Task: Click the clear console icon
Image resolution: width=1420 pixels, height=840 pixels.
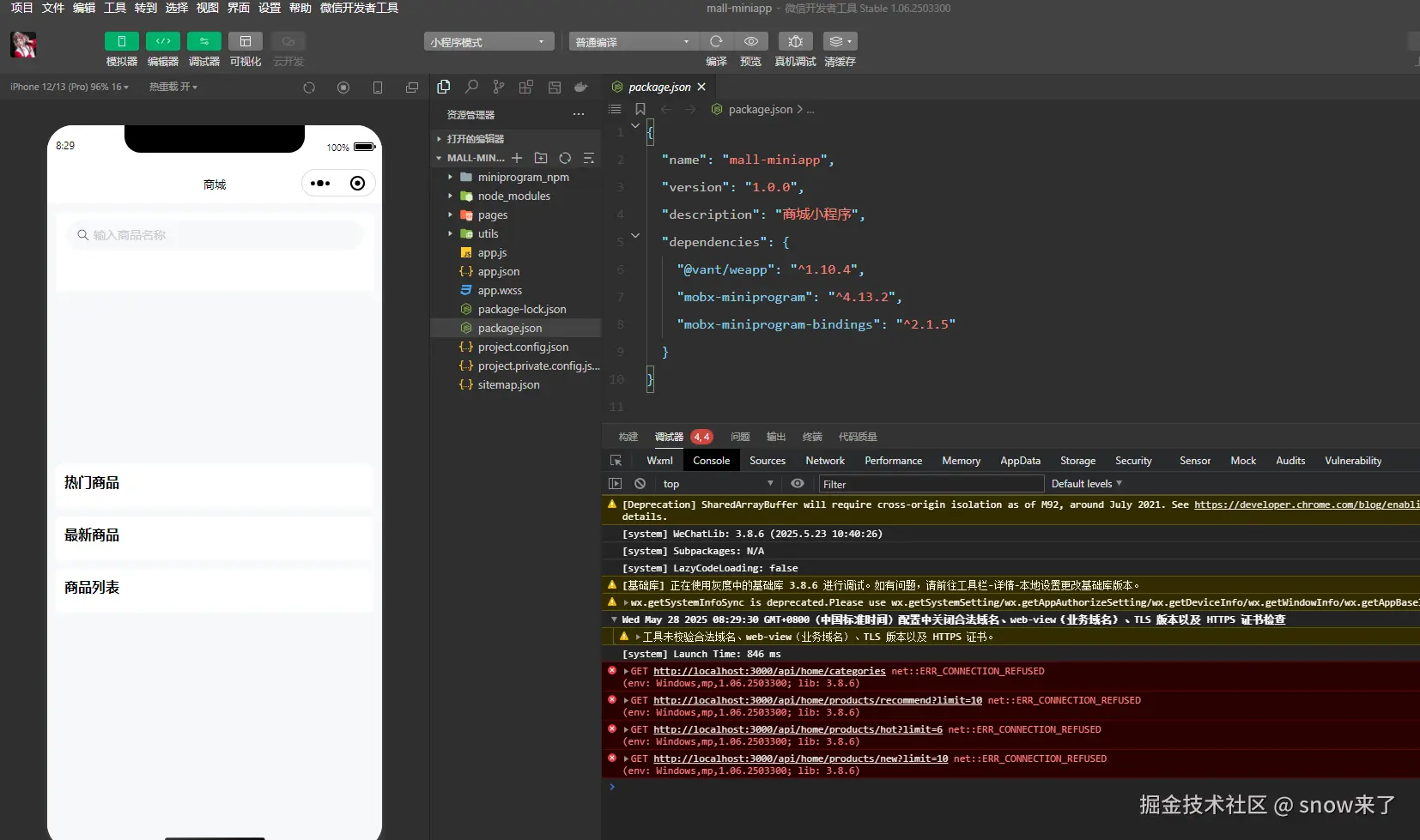Action: point(640,484)
